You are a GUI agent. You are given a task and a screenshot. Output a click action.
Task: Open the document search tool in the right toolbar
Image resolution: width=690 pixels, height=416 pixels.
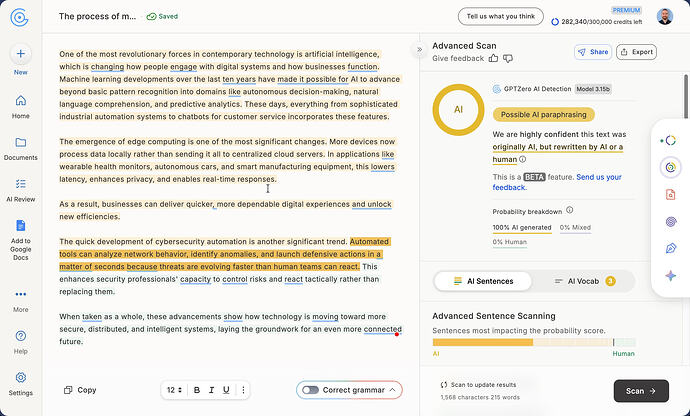click(670, 195)
